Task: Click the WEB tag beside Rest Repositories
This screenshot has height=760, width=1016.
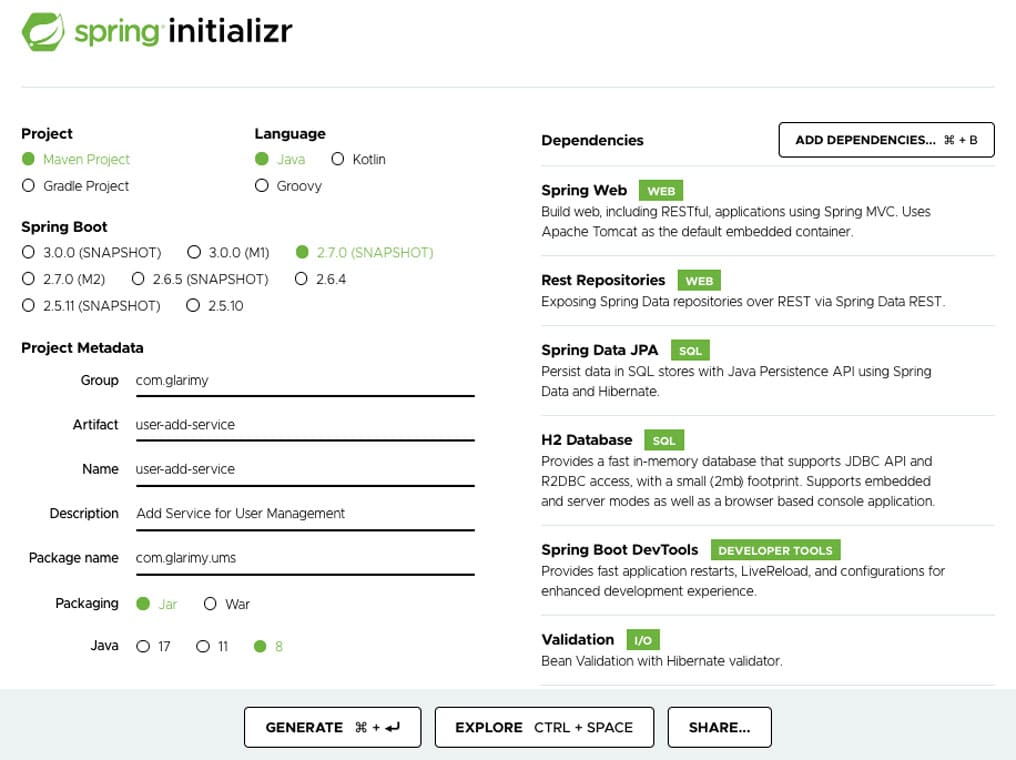Action: click(699, 281)
